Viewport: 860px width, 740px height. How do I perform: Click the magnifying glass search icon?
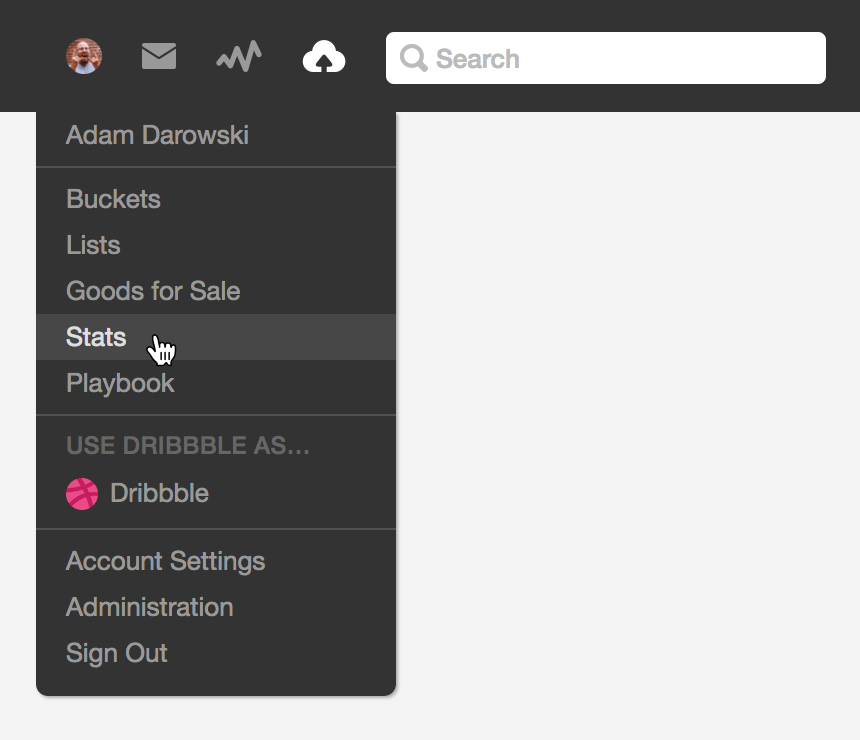414,58
